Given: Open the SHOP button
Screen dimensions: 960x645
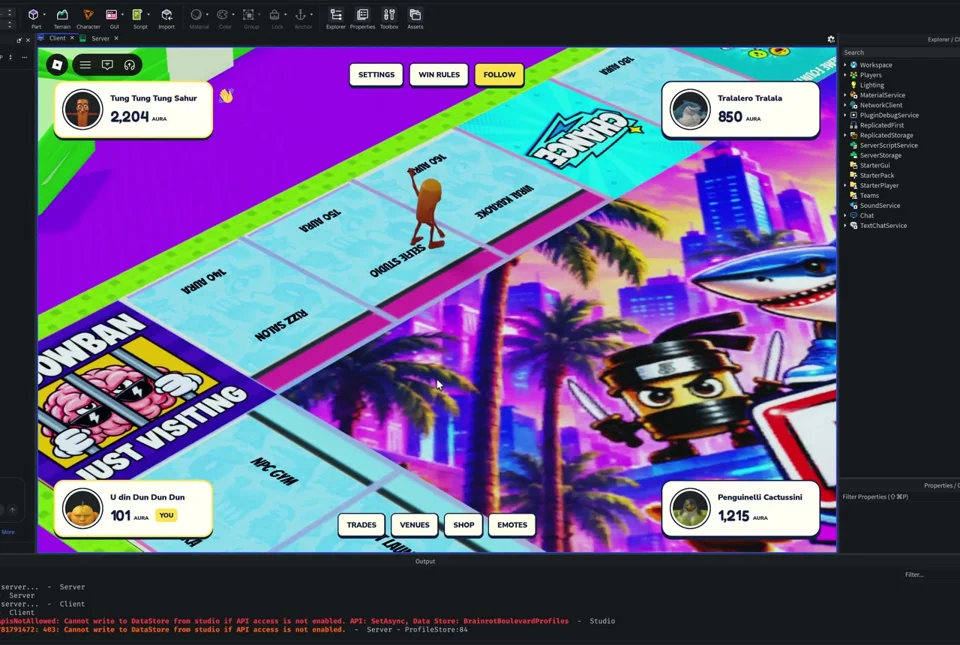Looking at the screenshot, I should click(x=463, y=525).
